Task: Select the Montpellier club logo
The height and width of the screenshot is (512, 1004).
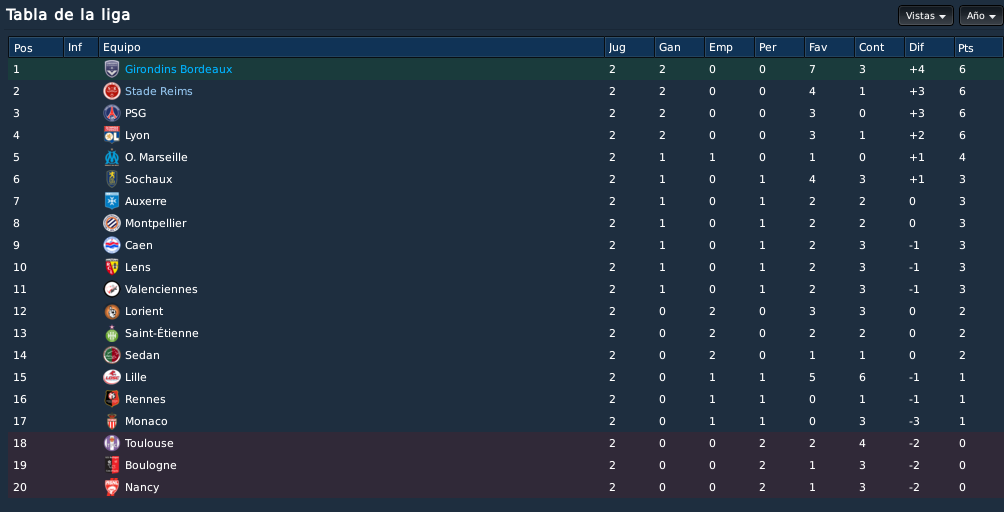Action: point(112,223)
